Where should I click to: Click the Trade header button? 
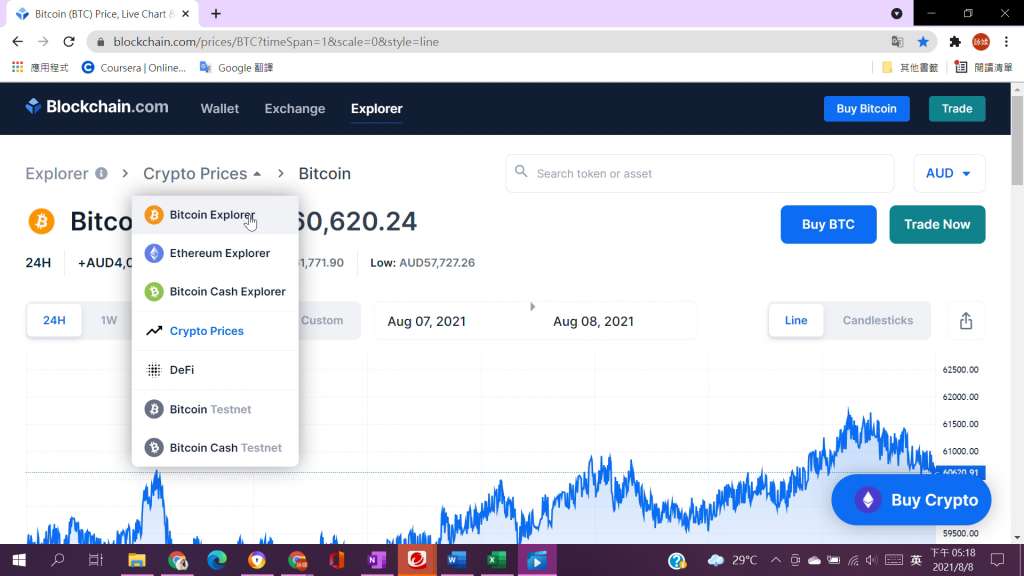pyautogui.click(x=957, y=108)
